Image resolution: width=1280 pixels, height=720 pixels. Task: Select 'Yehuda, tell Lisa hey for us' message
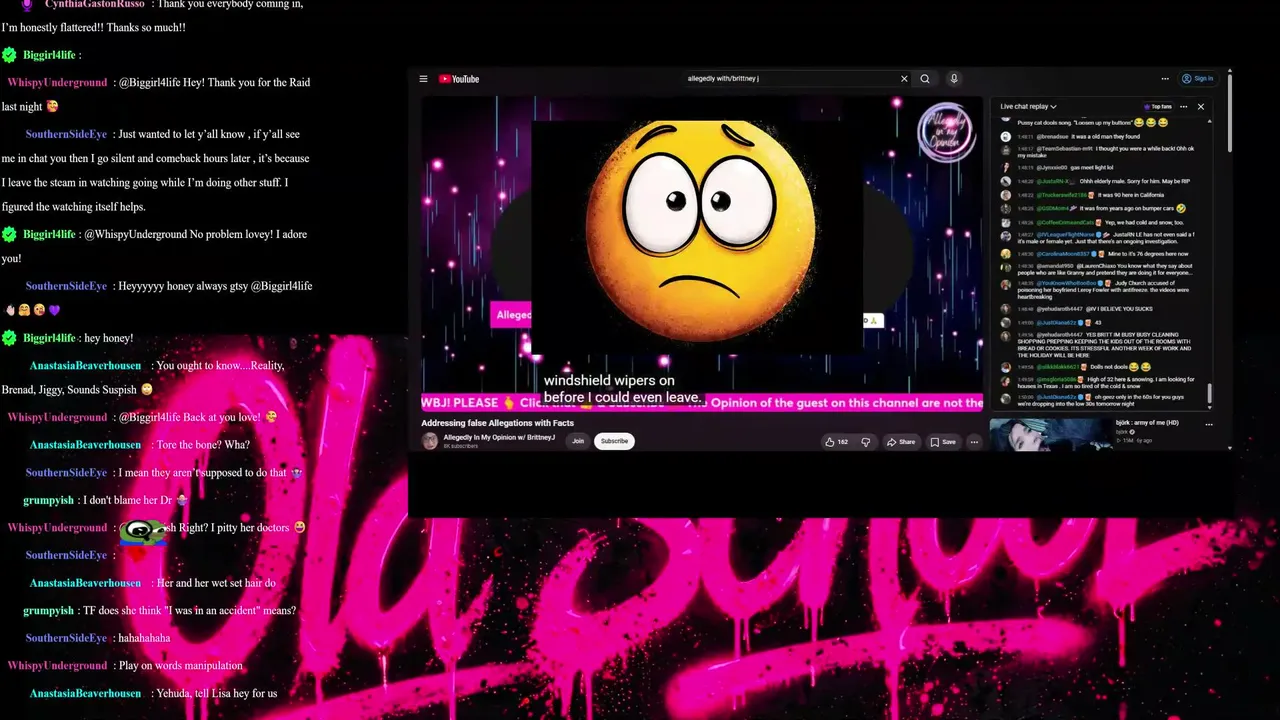pos(216,693)
